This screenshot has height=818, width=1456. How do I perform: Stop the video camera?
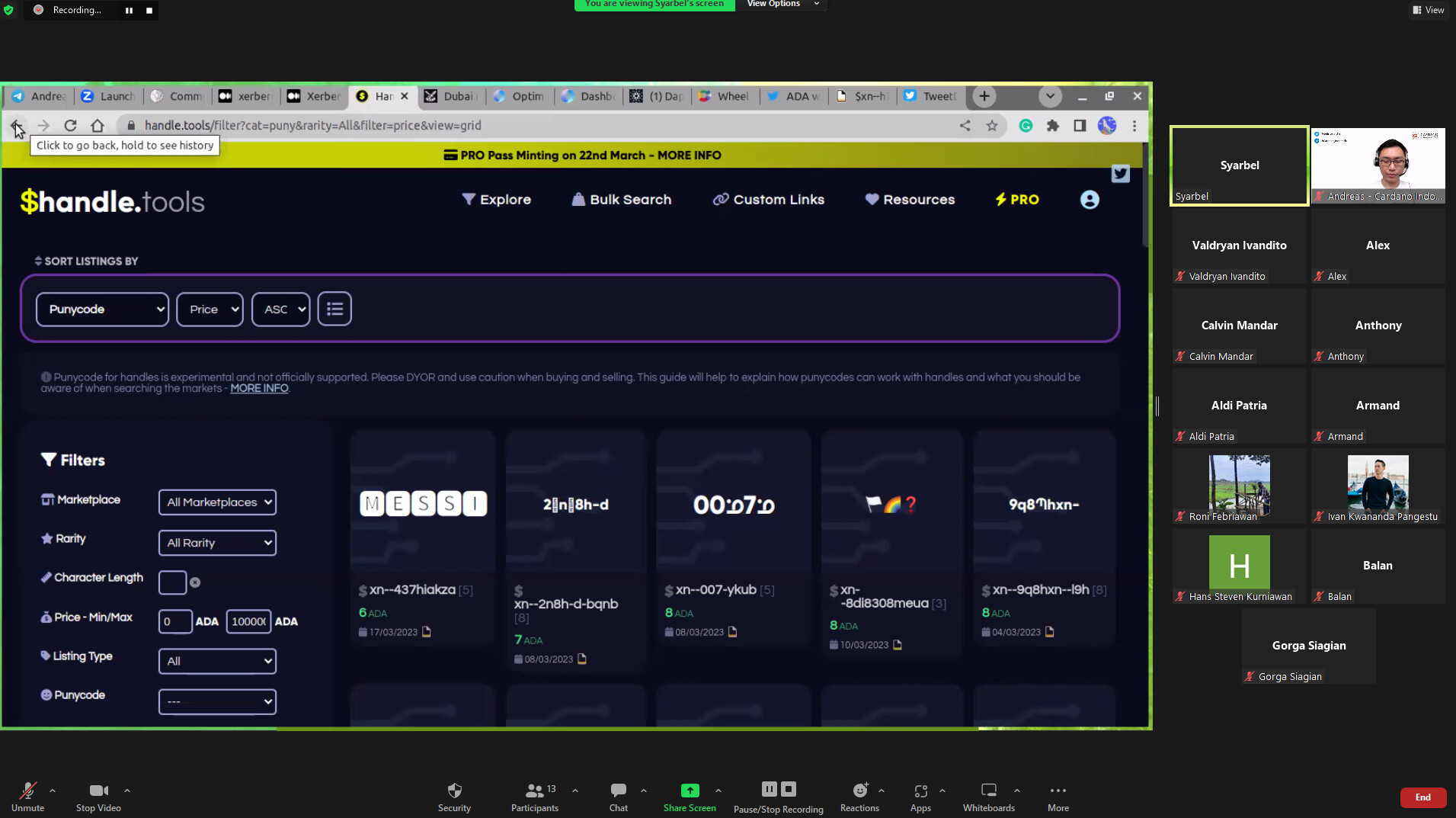tap(98, 797)
